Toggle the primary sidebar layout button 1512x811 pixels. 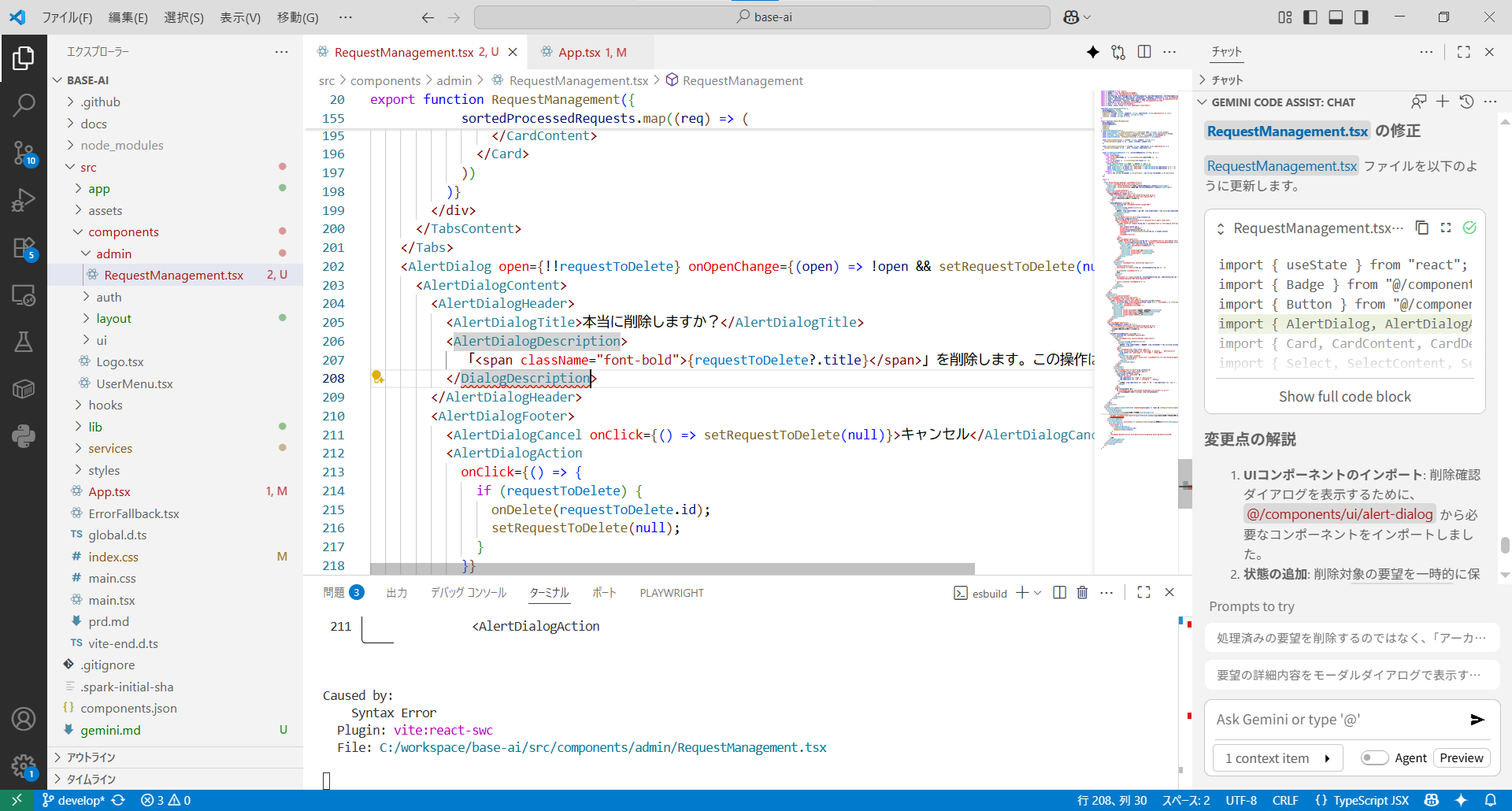pyautogui.click(x=1310, y=17)
